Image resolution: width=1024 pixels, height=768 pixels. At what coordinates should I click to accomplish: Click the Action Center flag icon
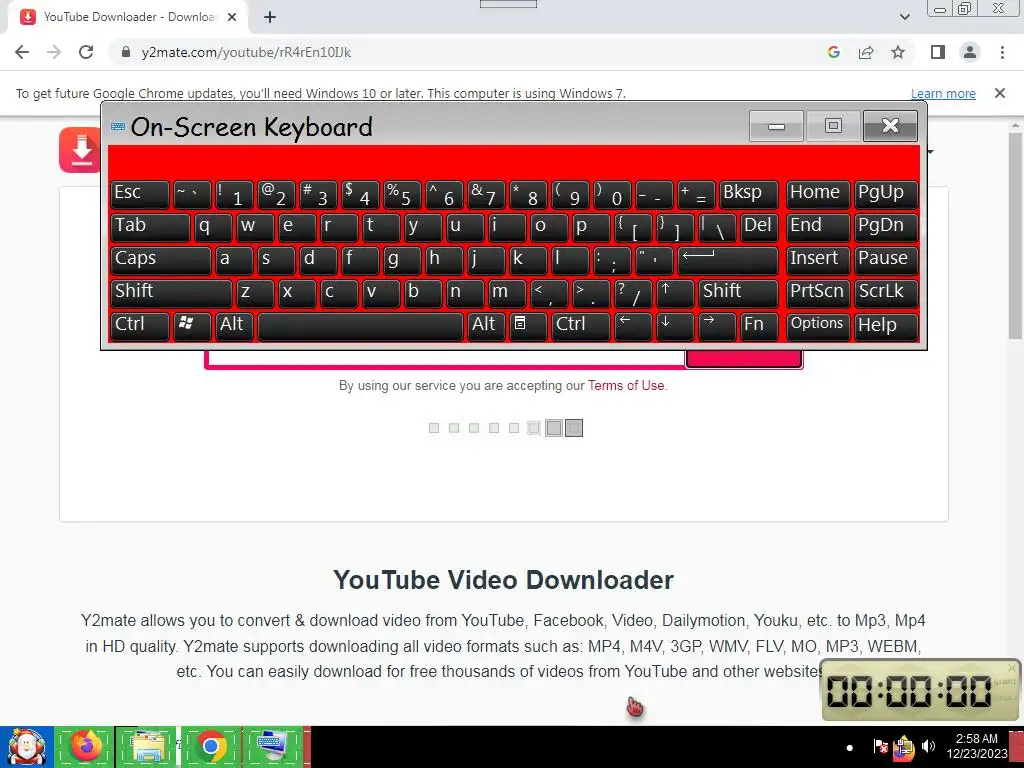(880, 746)
